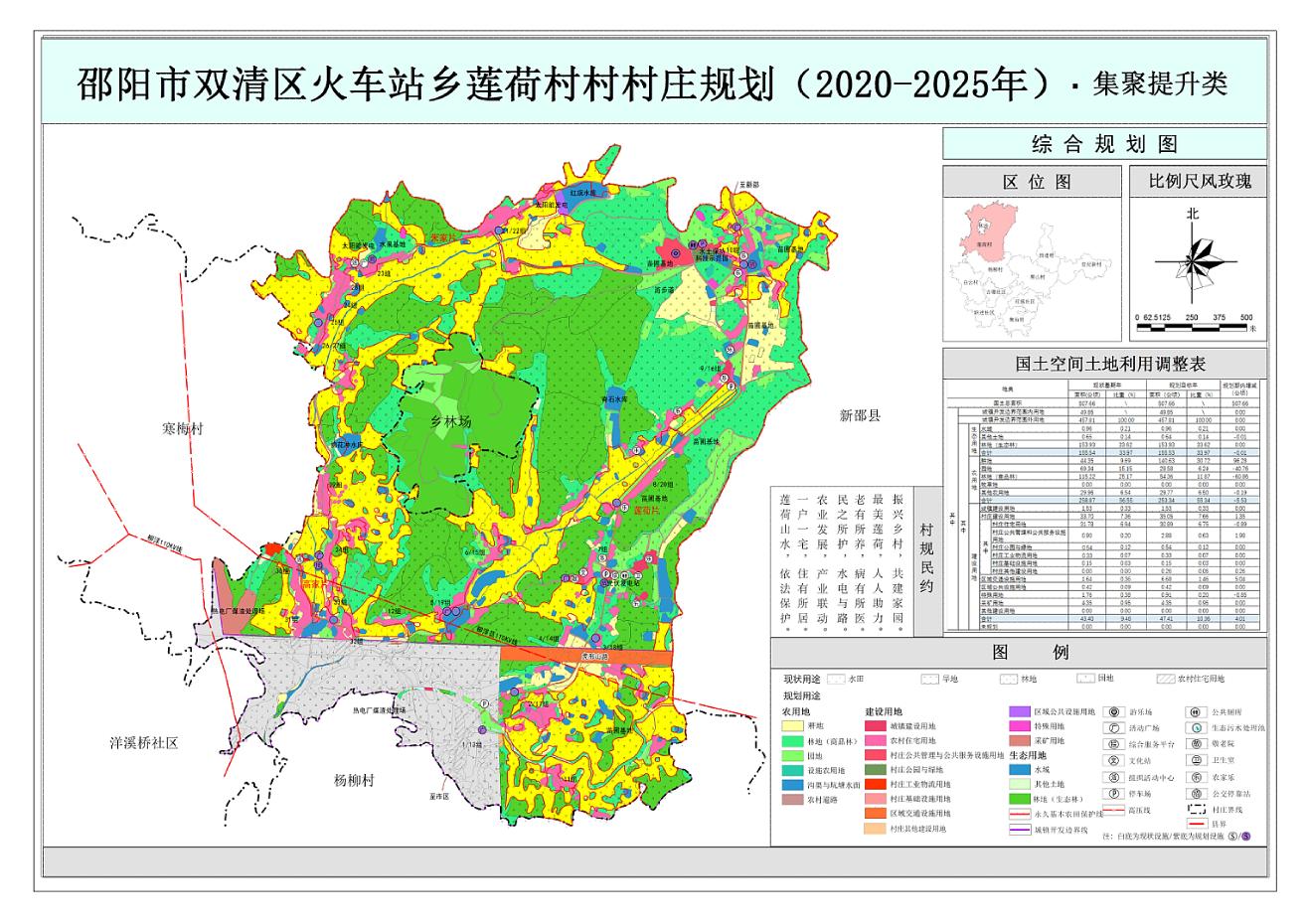Pick the teal 设施农用地 legend swatch
Image resolution: width=1307 pixels, height=924 pixels.
click(792, 770)
